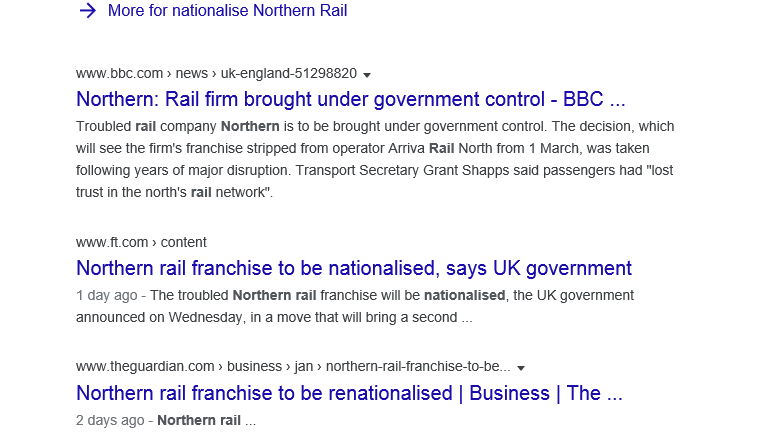Open the Guardian headline on franchise renationalised
The height and width of the screenshot is (442, 761).
349,393
